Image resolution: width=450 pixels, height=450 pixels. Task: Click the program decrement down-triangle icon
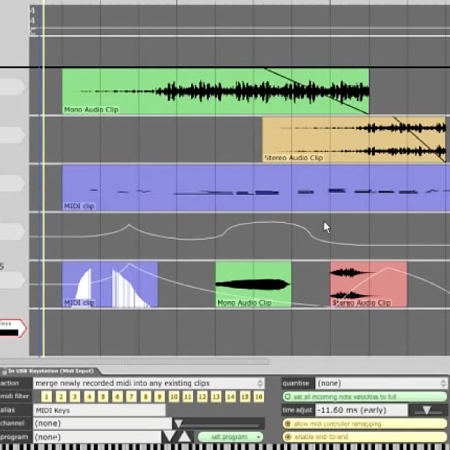pyautogui.click(x=169, y=437)
